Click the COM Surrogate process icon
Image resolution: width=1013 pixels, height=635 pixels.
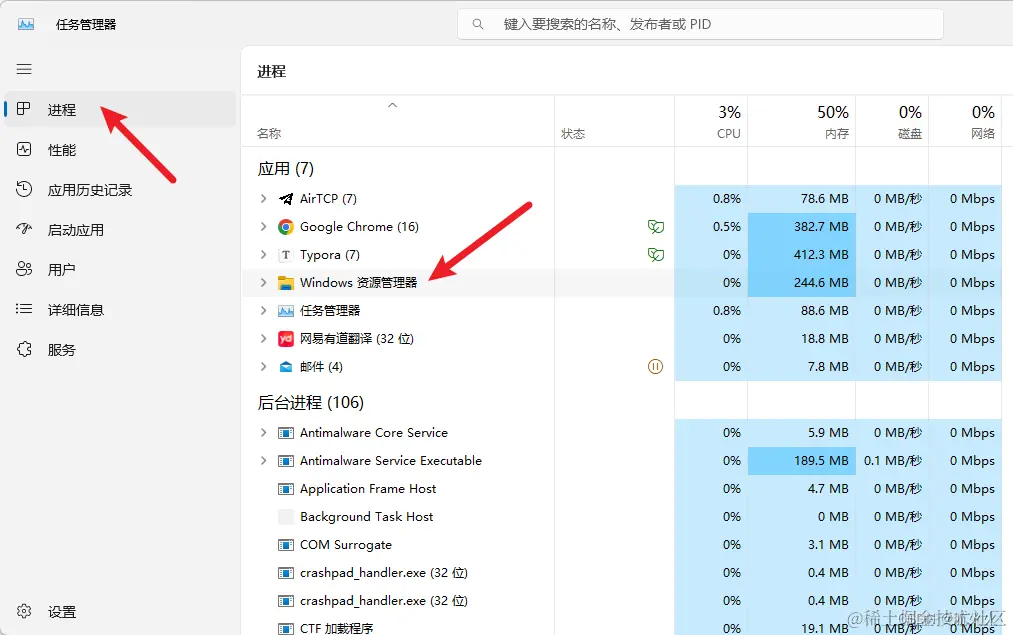286,545
